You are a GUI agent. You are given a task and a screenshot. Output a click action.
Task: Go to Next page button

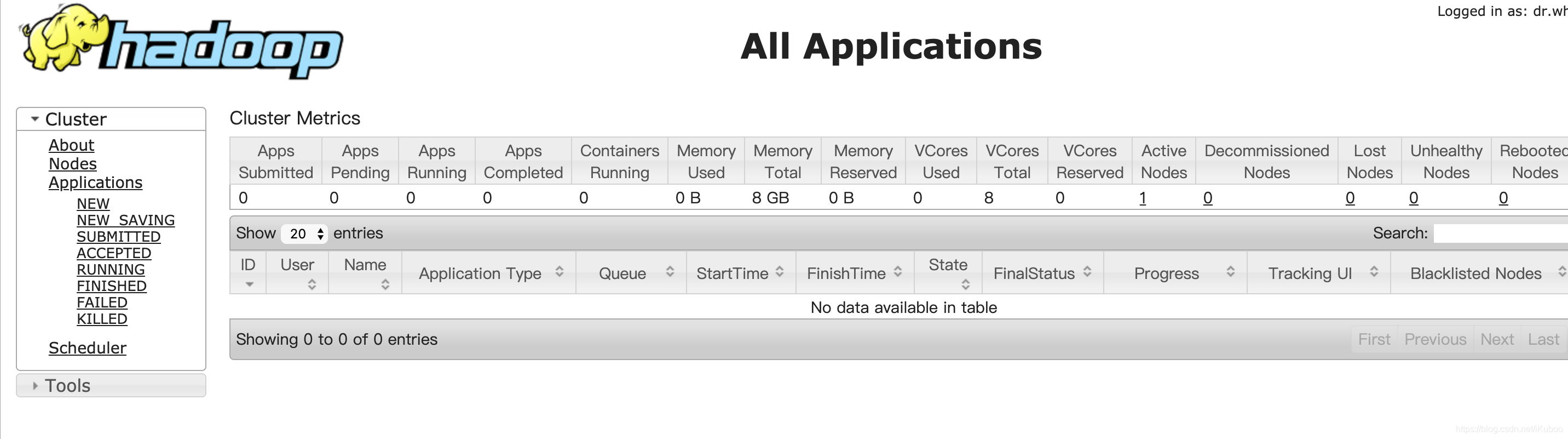(1497, 339)
